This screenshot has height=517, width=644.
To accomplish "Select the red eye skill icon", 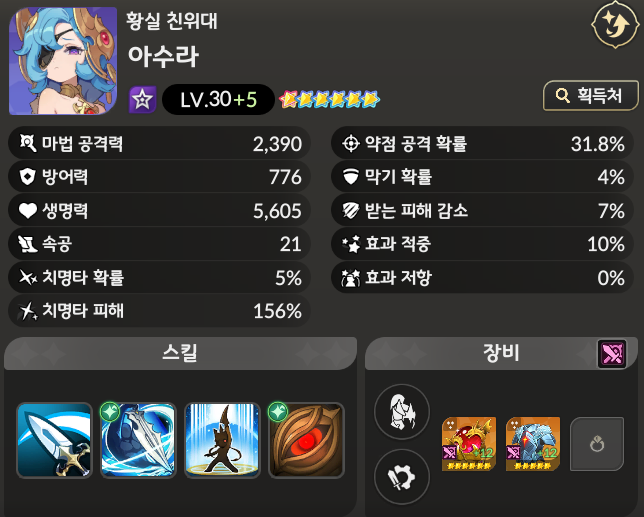I will [x=306, y=440].
